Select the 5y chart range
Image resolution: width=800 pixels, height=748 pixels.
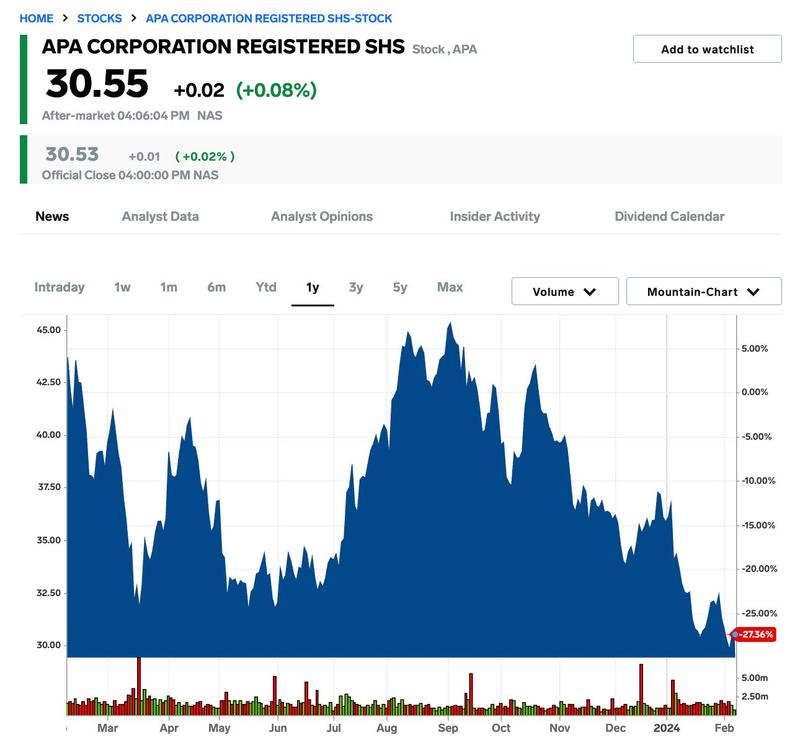coord(400,287)
